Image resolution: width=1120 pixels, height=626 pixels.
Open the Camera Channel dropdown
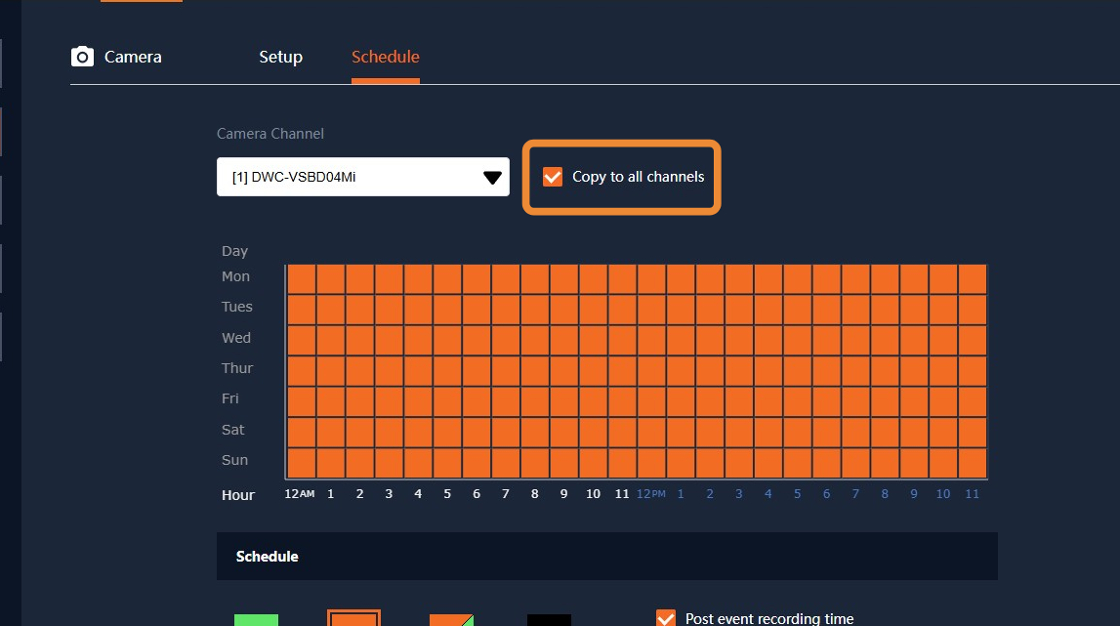click(363, 177)
